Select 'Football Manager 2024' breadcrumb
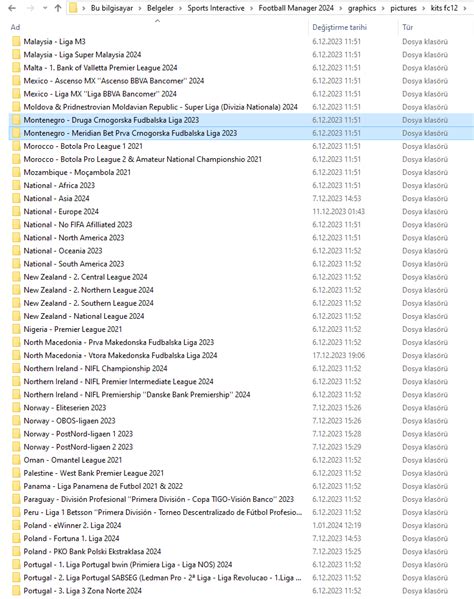 click(x=296, y=8)
